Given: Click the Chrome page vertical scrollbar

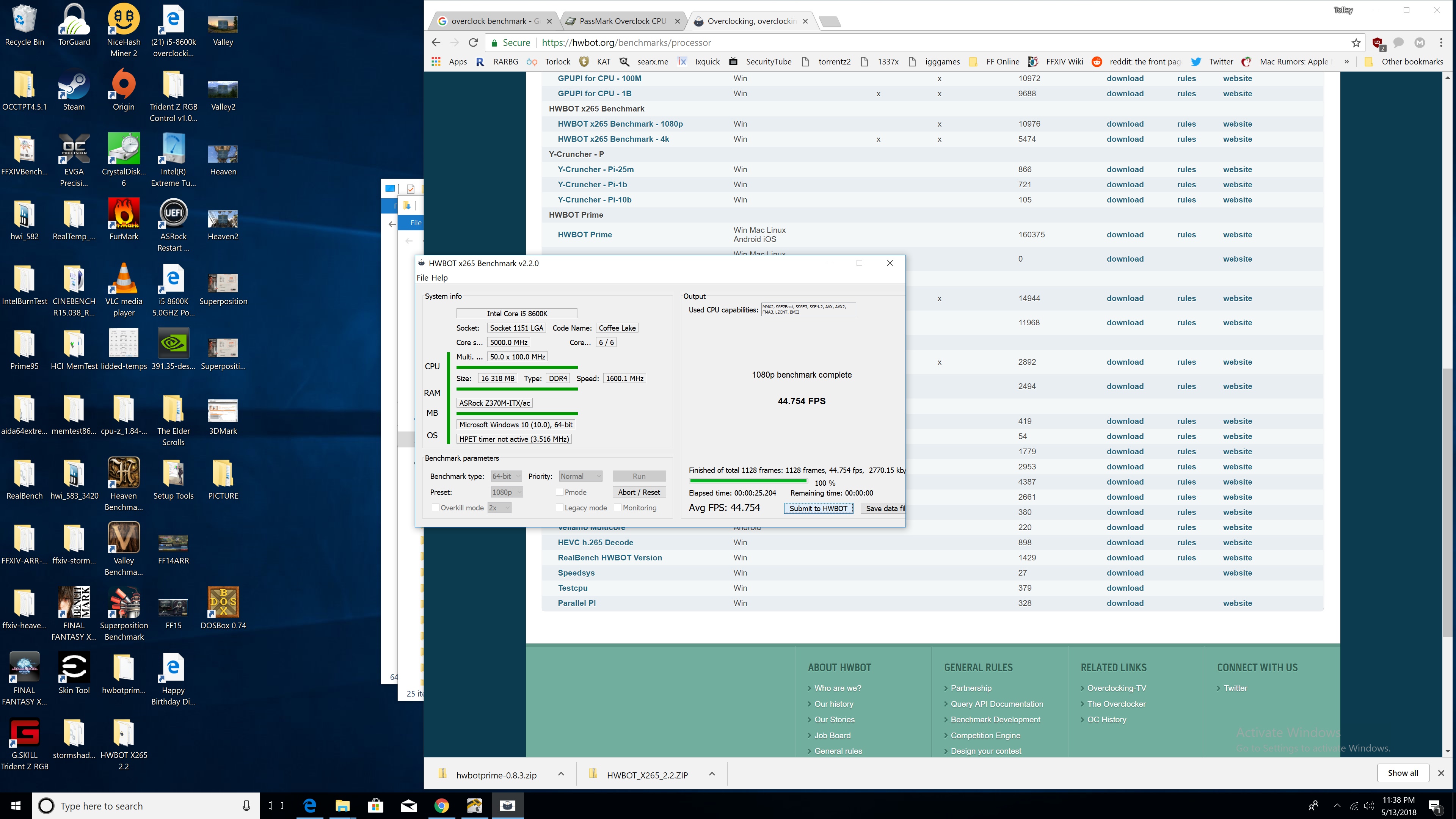Looking at the screenshot, I should (x=1447, y=502).
